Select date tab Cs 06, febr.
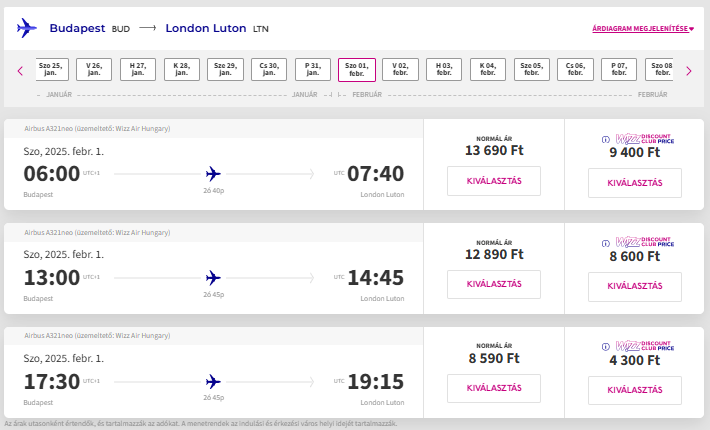Viewport: 710px width, 430px height. [576, 70]
